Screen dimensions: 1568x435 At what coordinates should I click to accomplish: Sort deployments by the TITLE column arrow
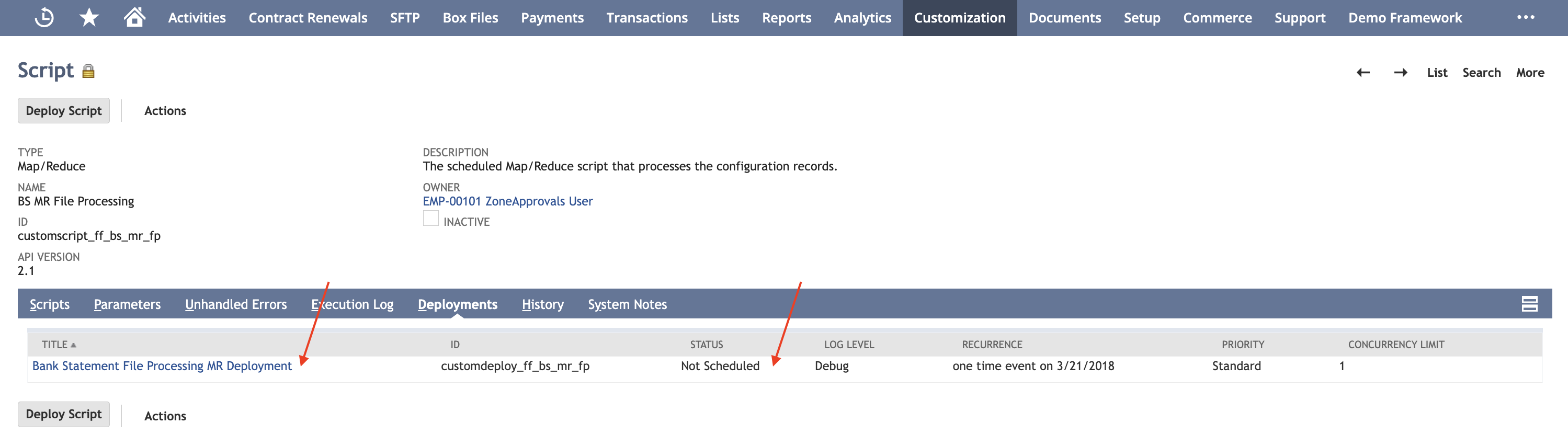pyautogui.click(x=74, y=345)
